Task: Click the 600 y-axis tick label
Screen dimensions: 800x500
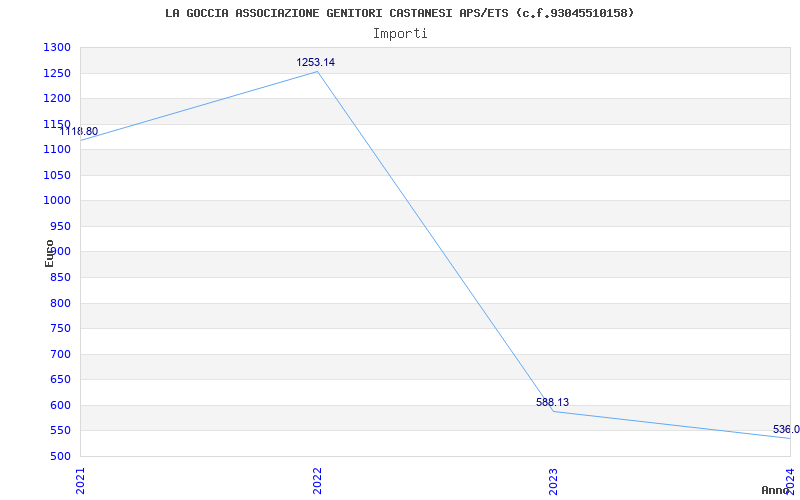Action: click(60, 406)
